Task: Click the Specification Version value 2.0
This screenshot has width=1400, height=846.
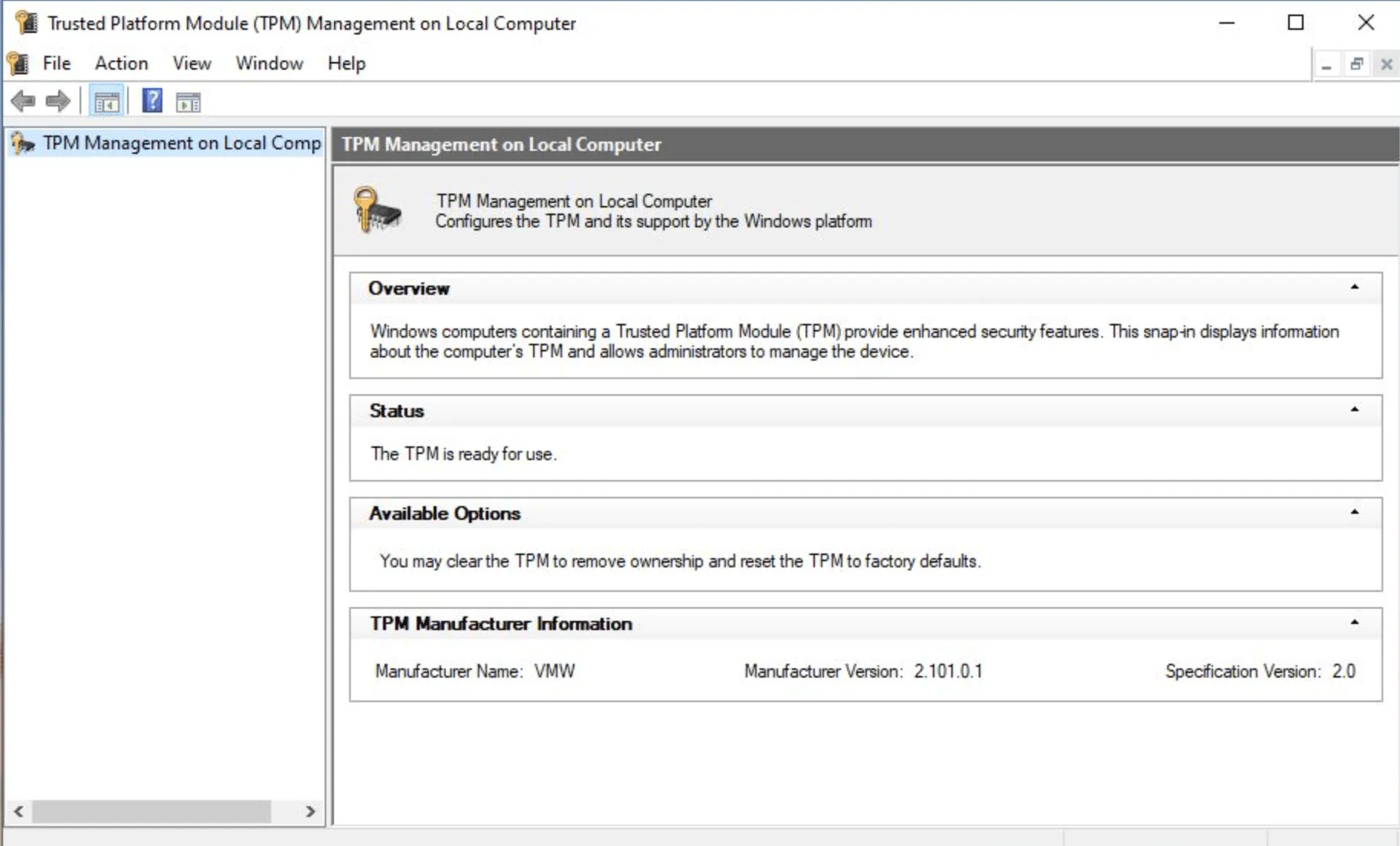Action: click(1343, 671)
